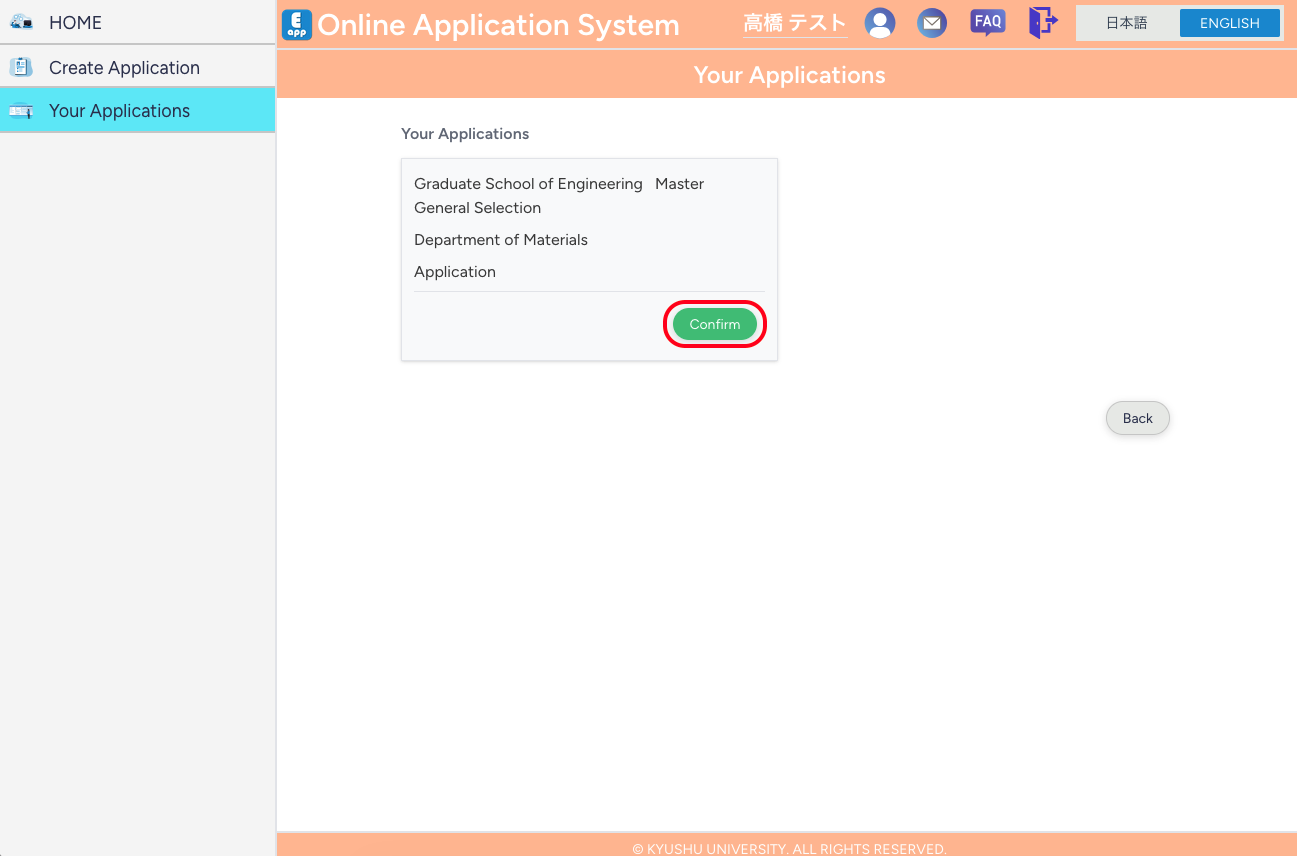Screen dimensions: 1297x856
Task: Open the mail/messages icon
Action: [932, 22]
